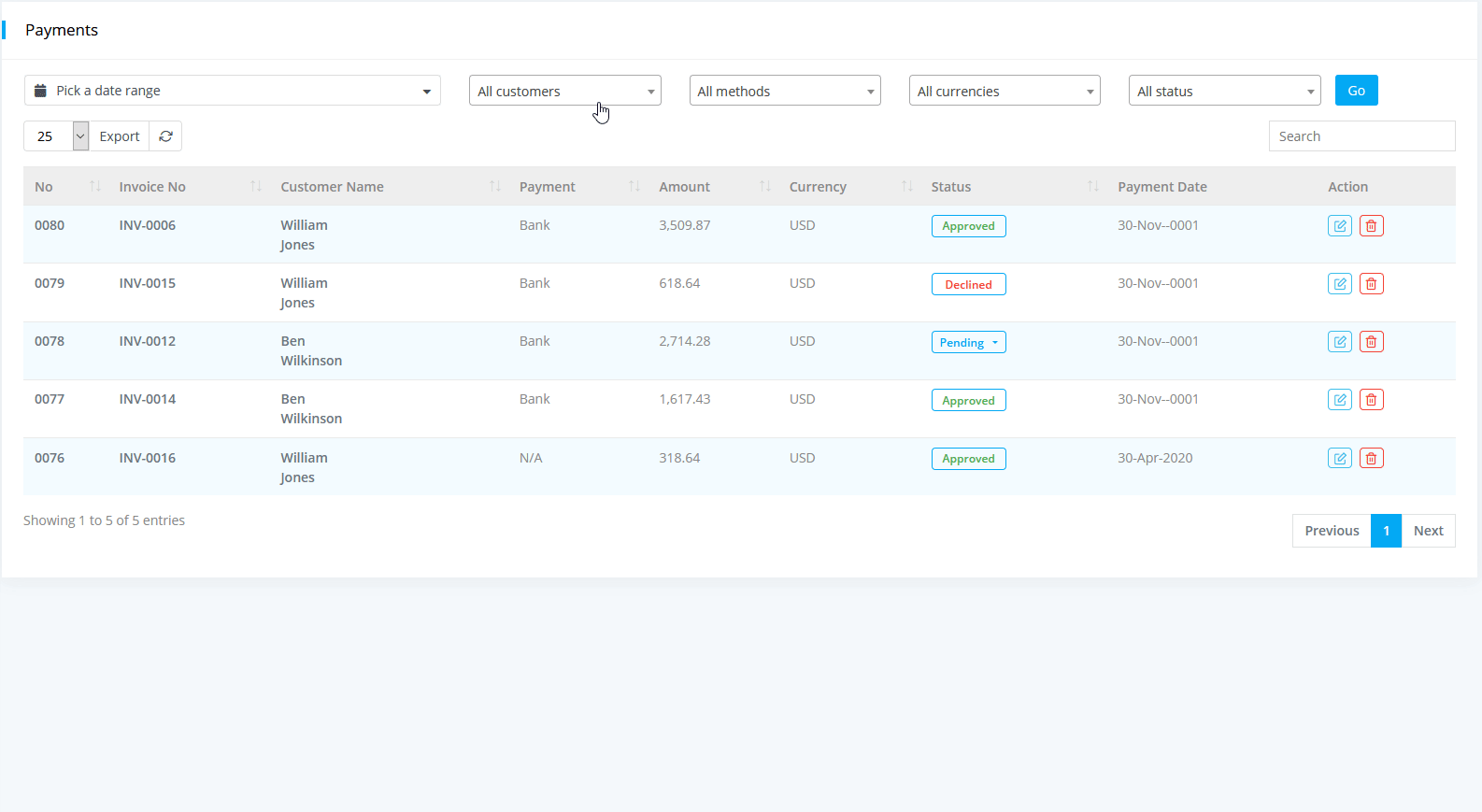This screenshot has width=1482, height=812.
Task: Click the refresh table icon
Action: [165, 136]
